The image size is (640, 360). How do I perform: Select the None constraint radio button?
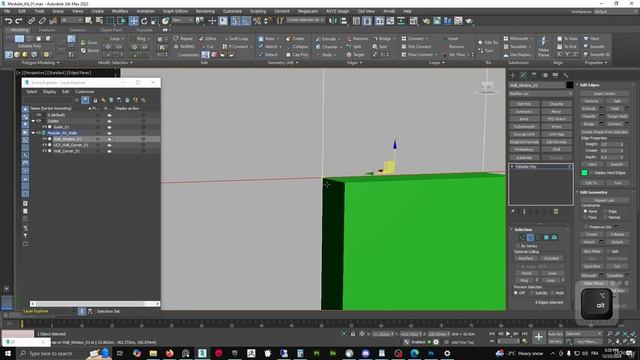point(585,211)
